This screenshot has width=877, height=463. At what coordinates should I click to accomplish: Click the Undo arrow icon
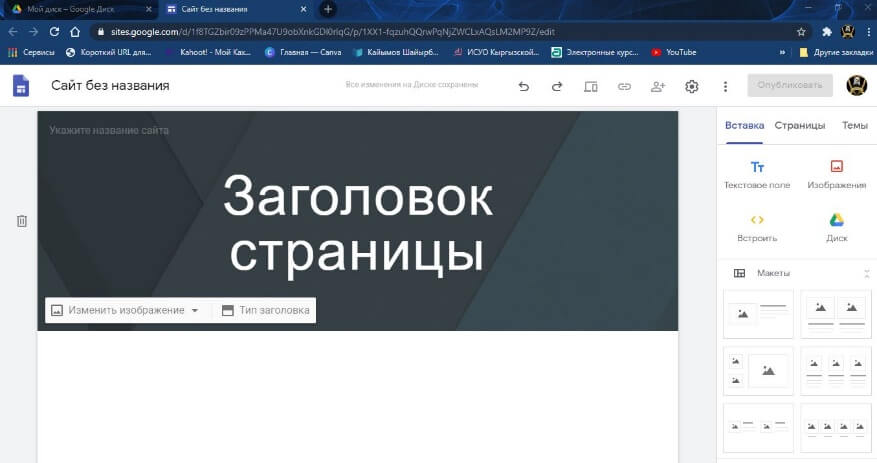(524, 87)
